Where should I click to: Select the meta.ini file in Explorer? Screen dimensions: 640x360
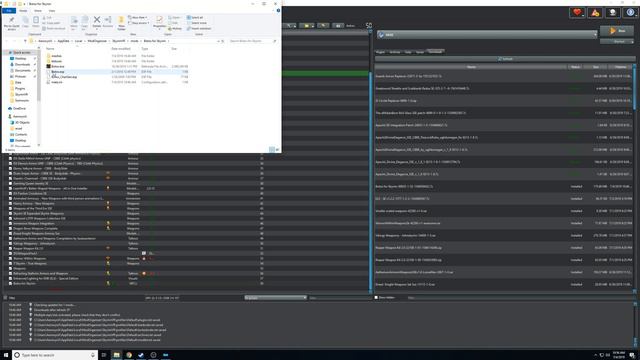coord(57,82)
